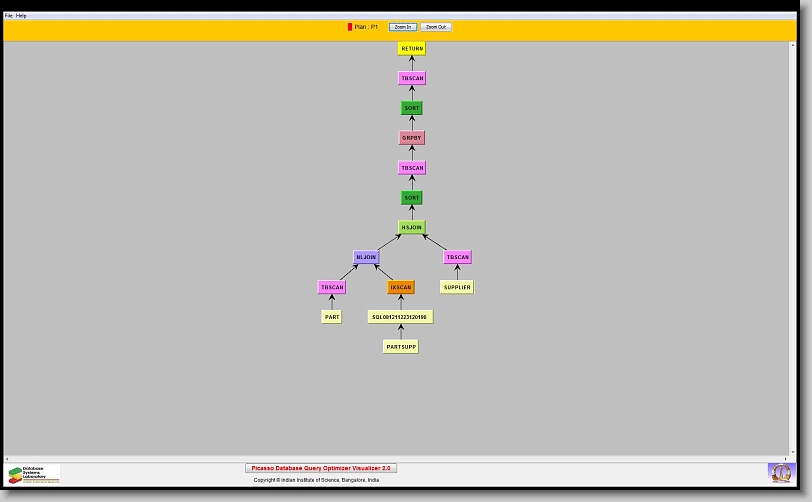Screen dimensions: 812x502
Task: Select the TBSCAN node above PART
Action: click(332, 287)
